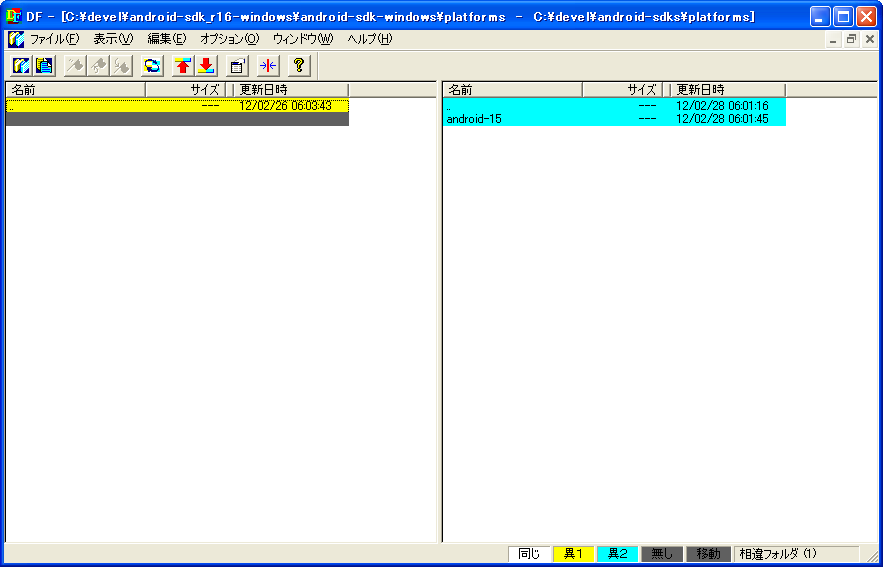Open help via yellow question mark icon
The image size is (883, 567).
click(x=299, y=66)
